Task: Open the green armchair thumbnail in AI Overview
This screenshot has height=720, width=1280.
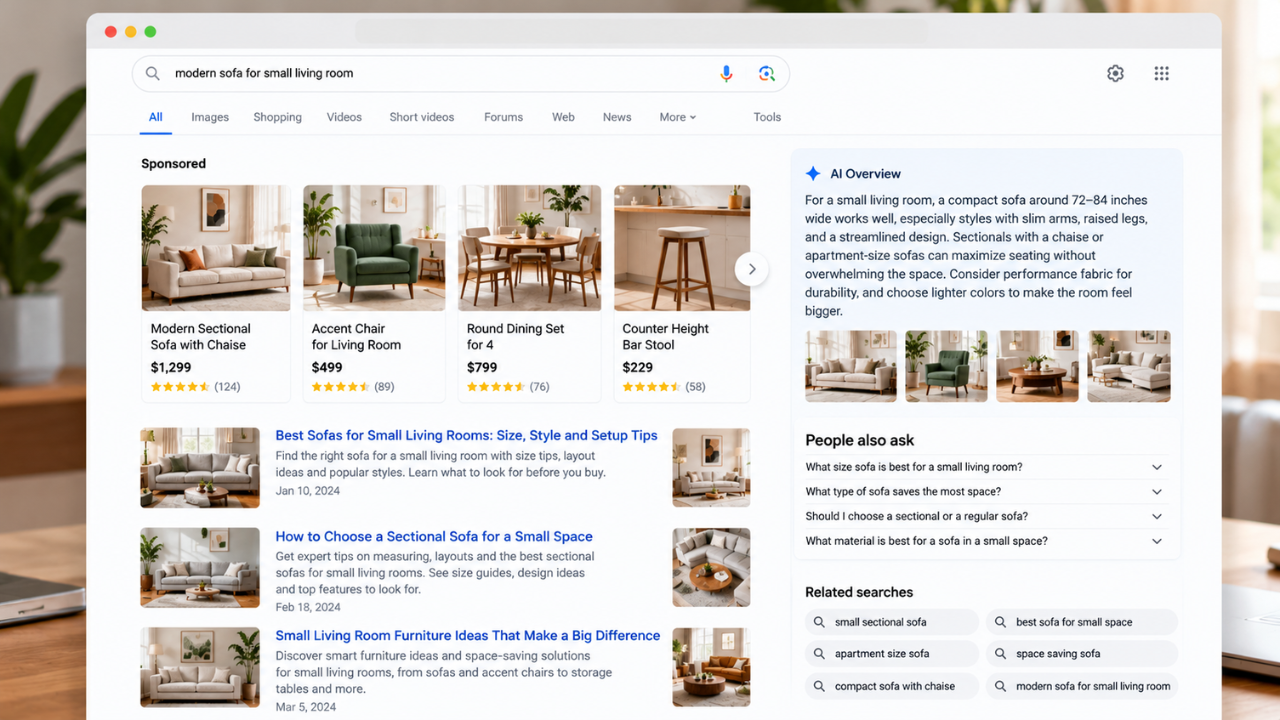Action: coord(946,366)
